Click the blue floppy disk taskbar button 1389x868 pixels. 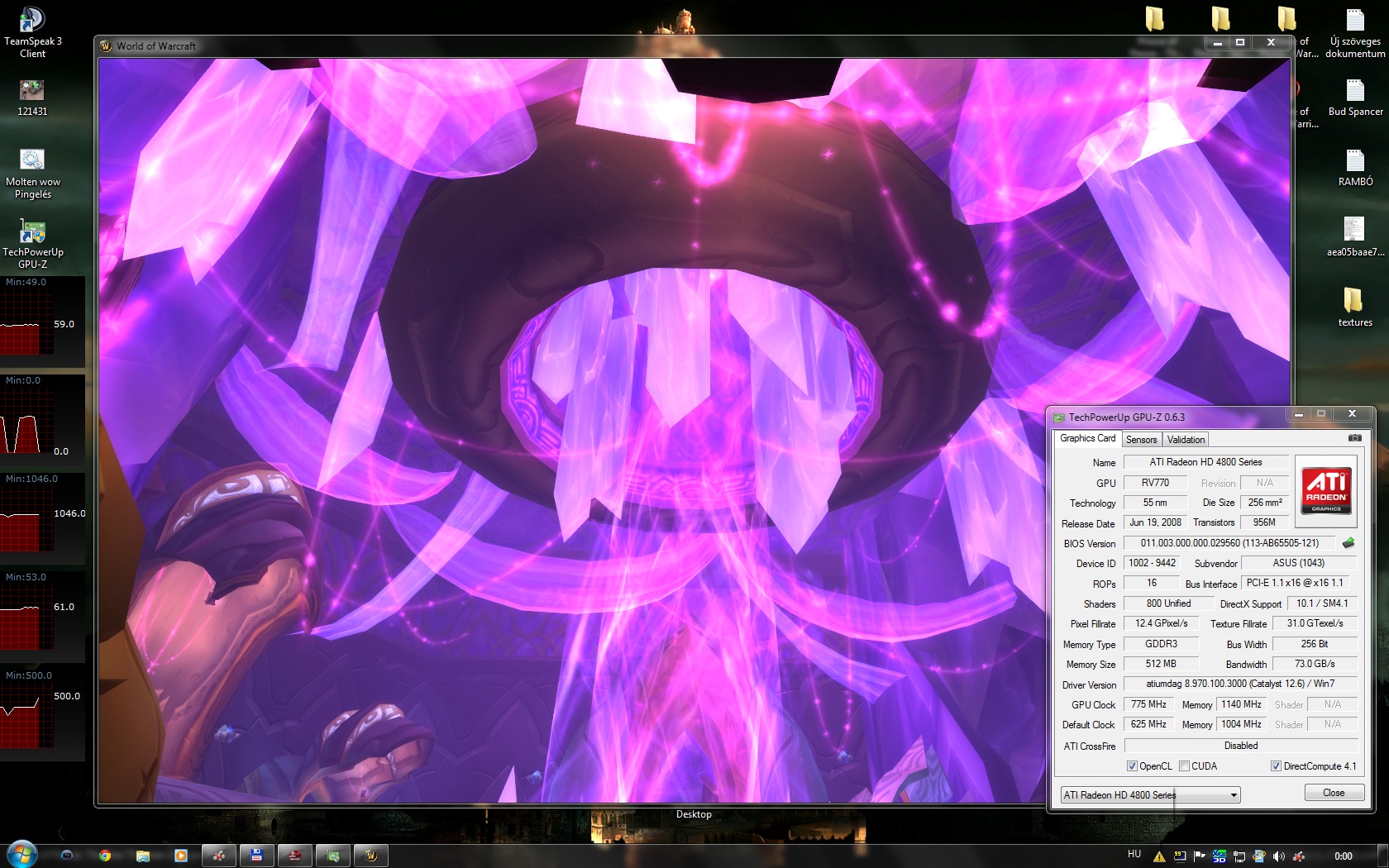[257, 856]
